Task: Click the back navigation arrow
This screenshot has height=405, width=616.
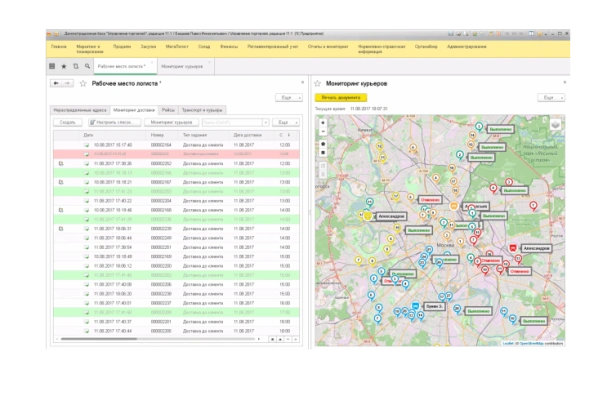Action: [57, 85]
